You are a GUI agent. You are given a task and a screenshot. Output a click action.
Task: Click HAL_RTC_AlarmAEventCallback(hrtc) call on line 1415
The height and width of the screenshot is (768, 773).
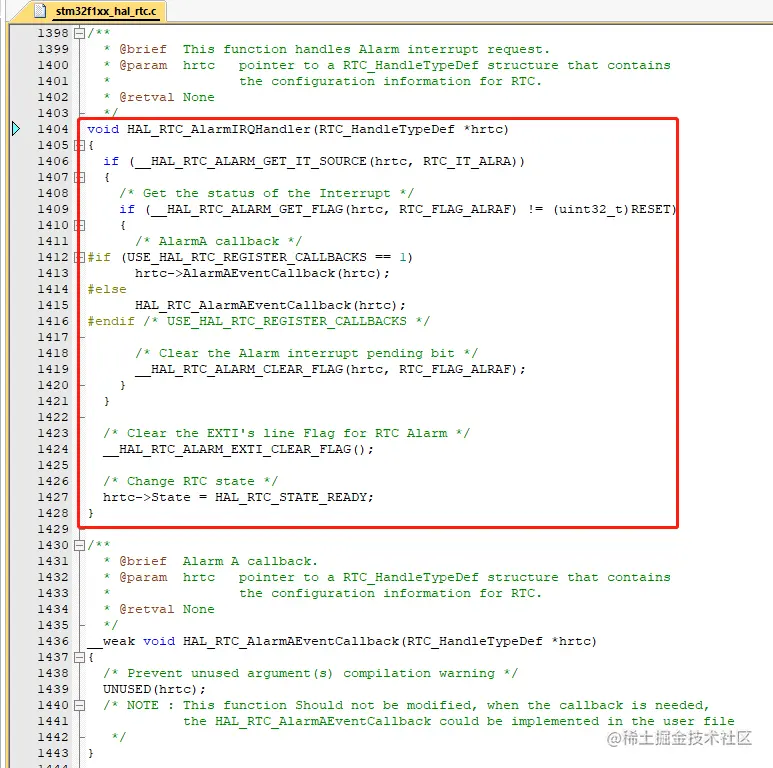267,305
